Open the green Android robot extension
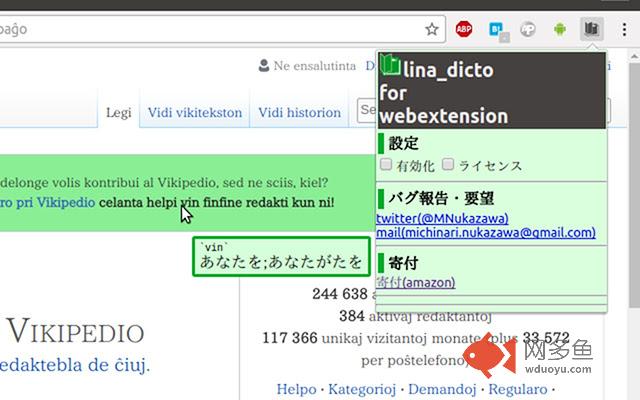 (x=560, y=29)
